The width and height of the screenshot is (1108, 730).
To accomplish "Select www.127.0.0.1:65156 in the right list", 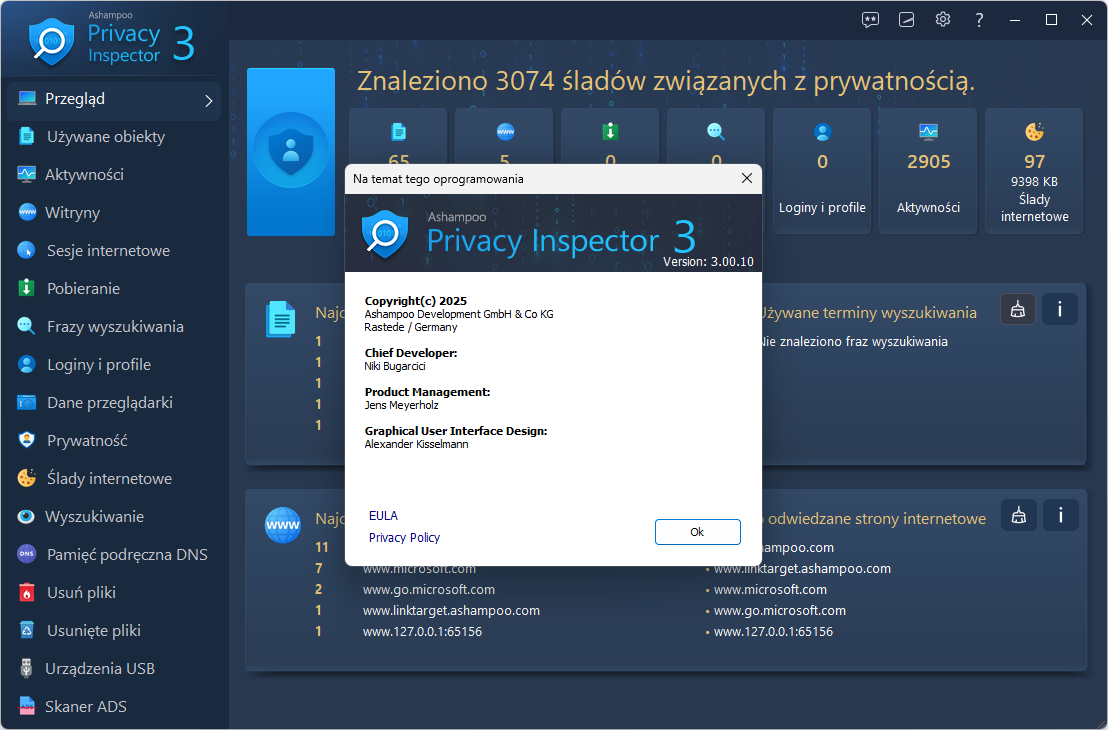I will pyautogui.click(x=774, y=632).
